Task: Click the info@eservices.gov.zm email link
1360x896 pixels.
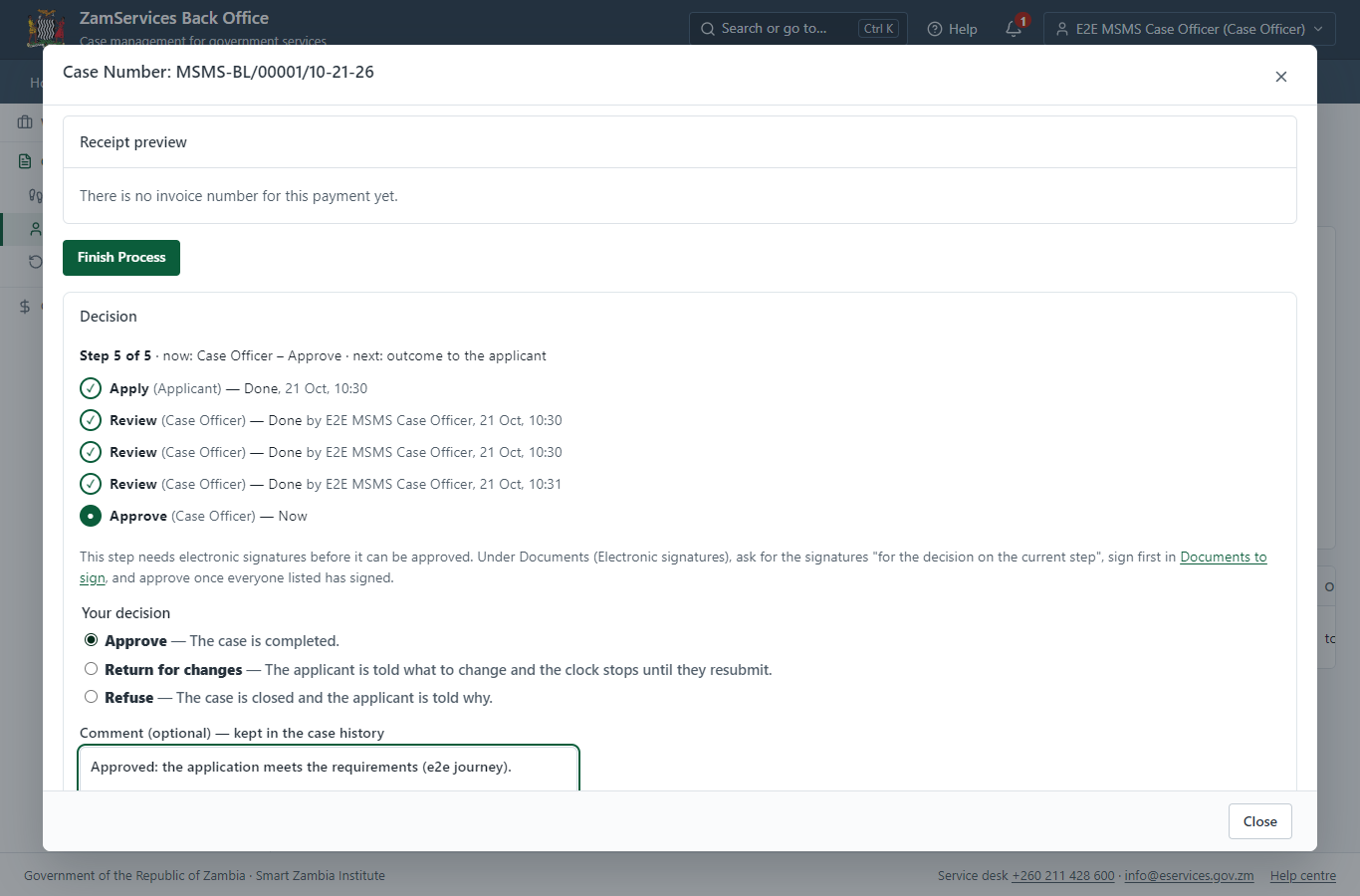Action: click(x=1189, y=876)
